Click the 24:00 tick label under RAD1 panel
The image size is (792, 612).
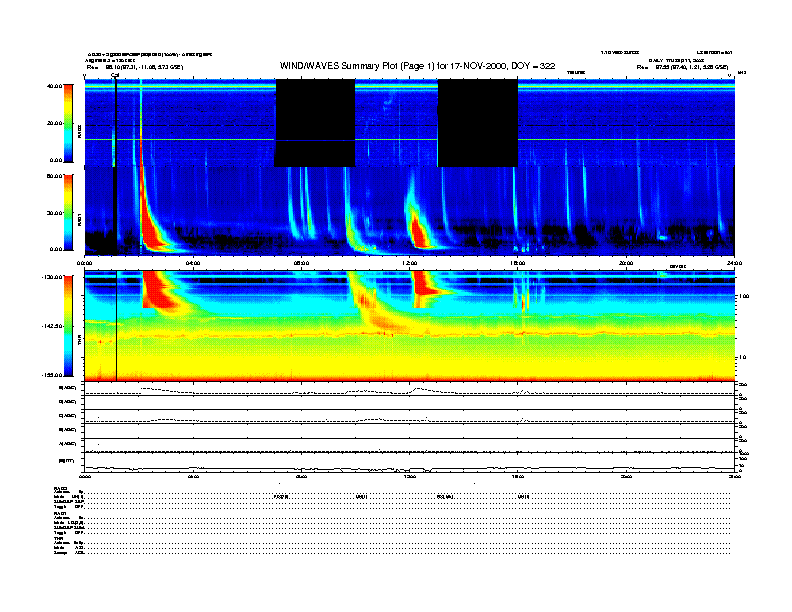pos(734,263)
